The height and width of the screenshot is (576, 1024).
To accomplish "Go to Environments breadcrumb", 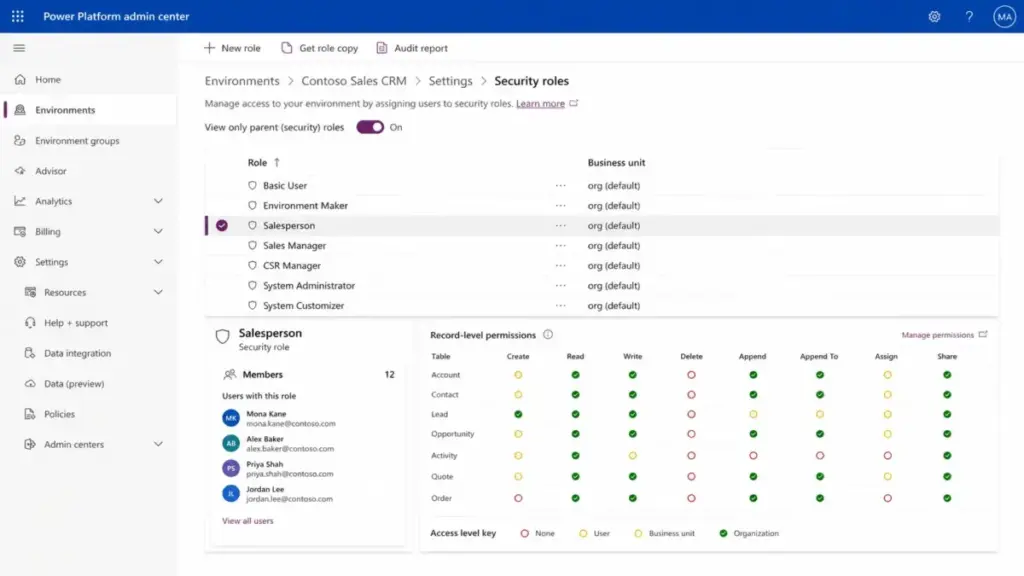I will (x=242, y=81).
